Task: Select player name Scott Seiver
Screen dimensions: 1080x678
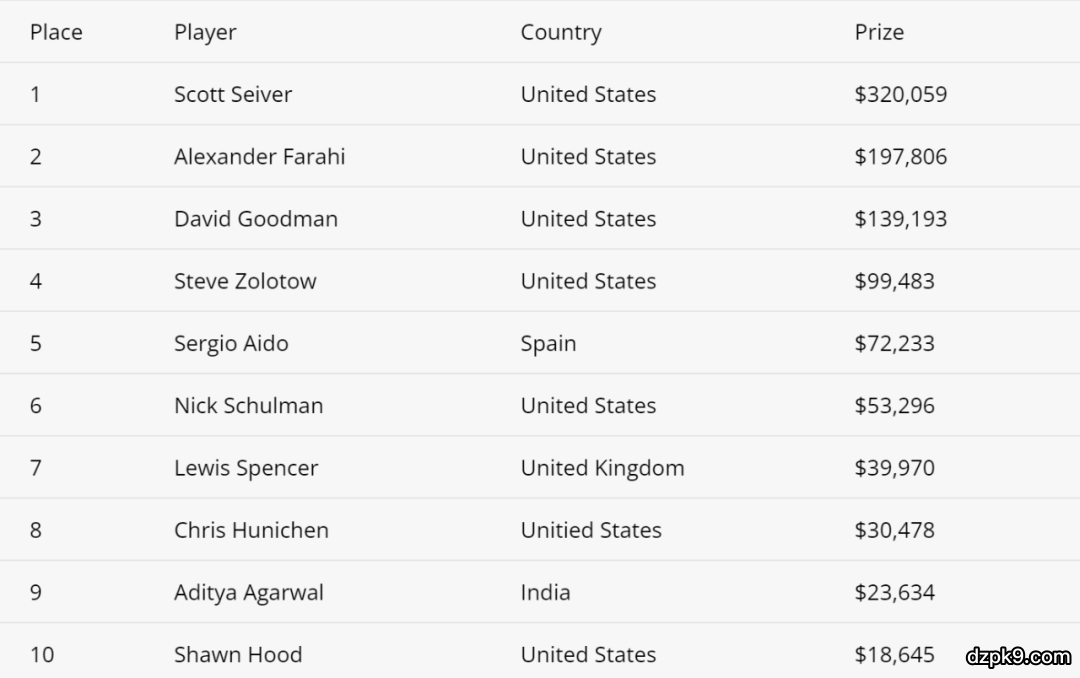Action: (x=233, y=94)
